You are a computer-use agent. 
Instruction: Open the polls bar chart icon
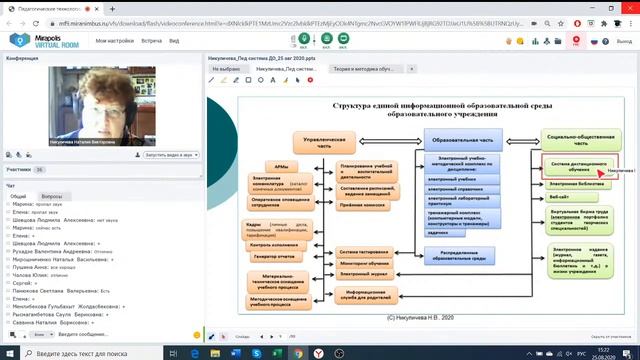point(535,41)
